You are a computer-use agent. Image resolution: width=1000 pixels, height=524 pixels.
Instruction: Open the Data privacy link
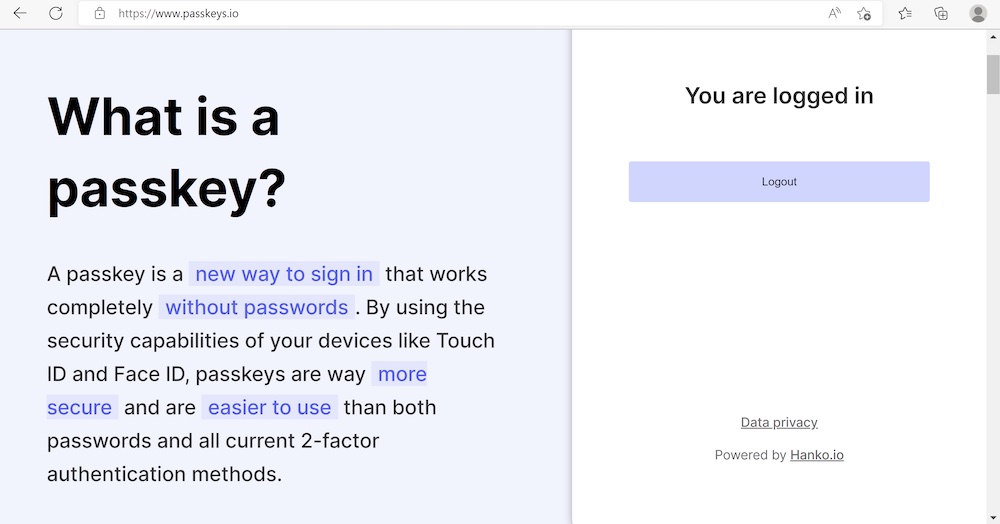779,422
